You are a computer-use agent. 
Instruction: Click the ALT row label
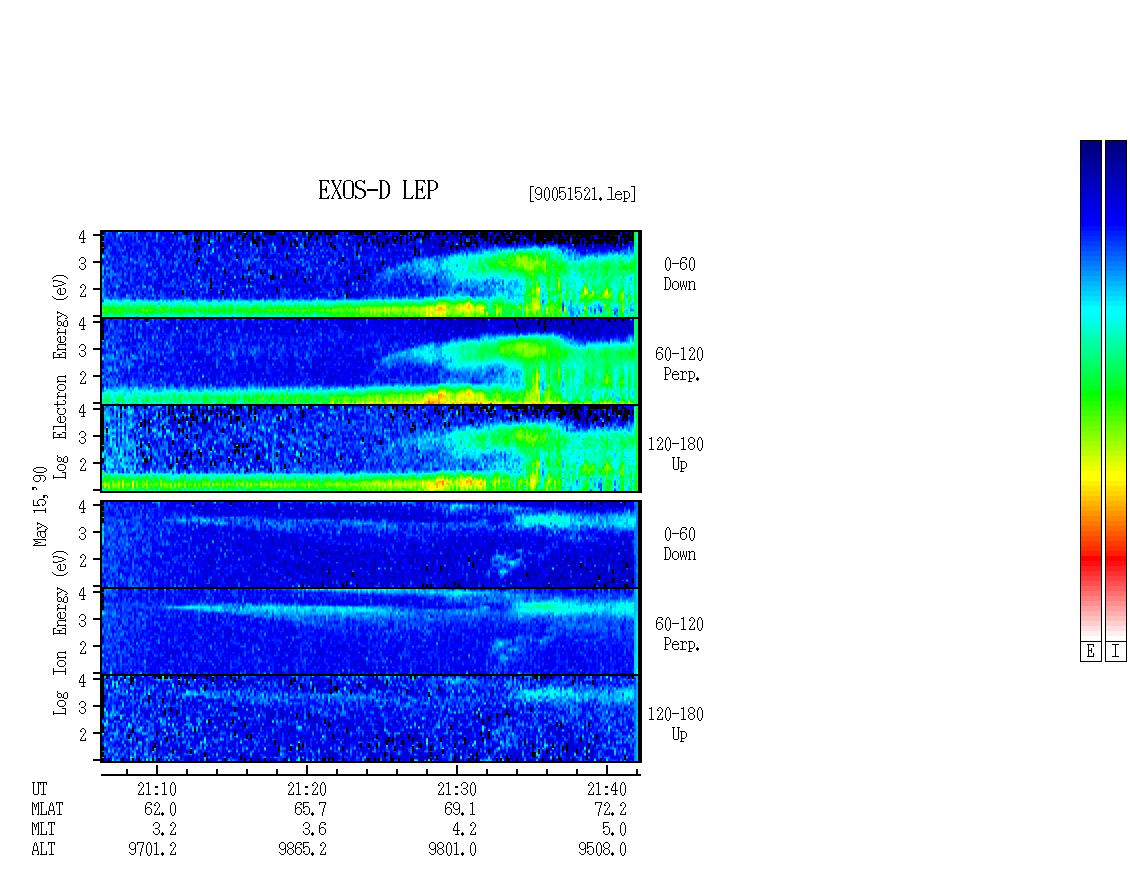click(x=43, y=850)
